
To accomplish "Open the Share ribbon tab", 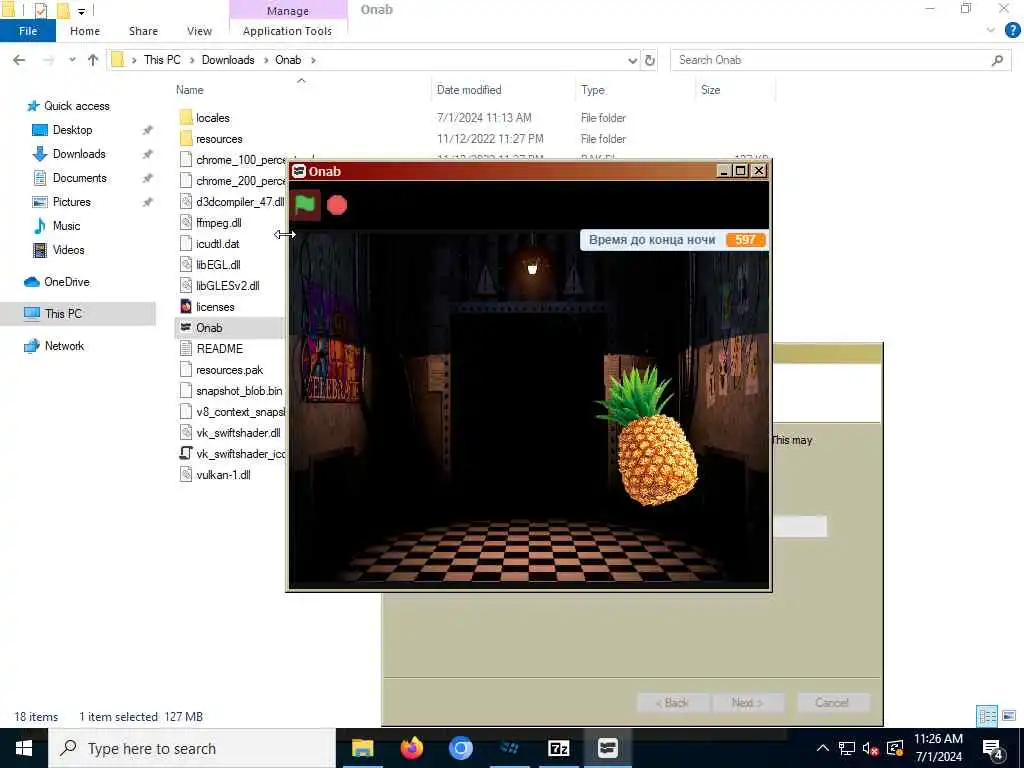I will pyautogui.click(x=143, y=31).
